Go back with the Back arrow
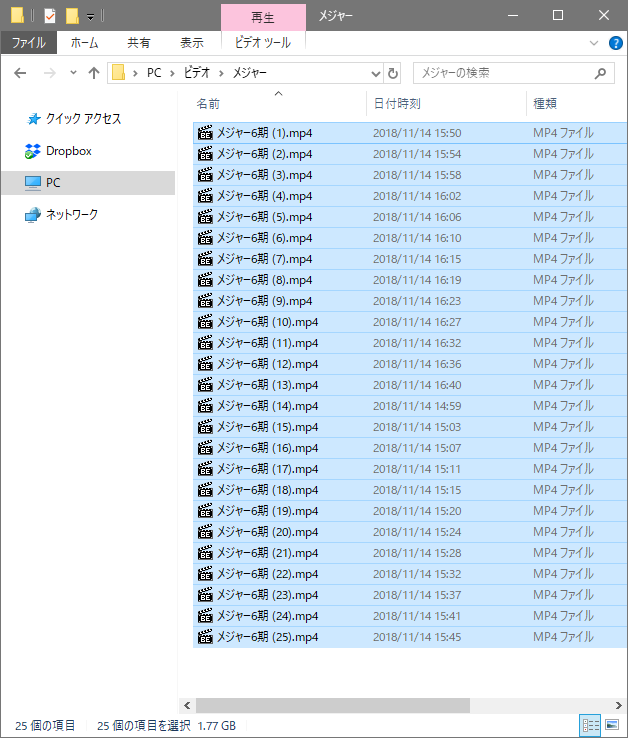The image size is (628, 738). click(x=20, y=73)
